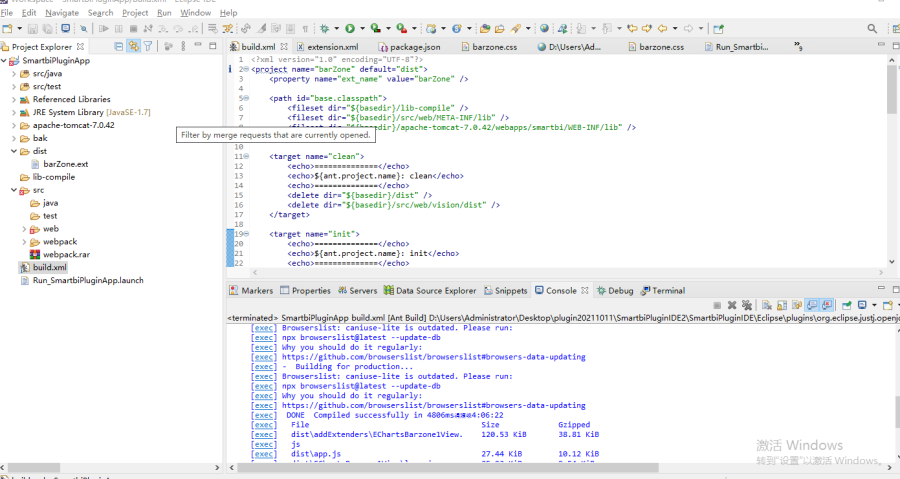Screen dimensions: 900x479
Task: Click the Pin Editor toolbar icon
Action: [718, 29]
